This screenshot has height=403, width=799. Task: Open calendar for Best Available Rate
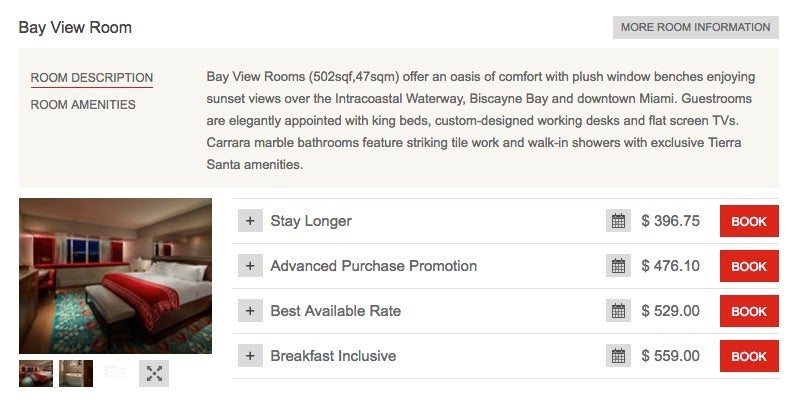tap(618, 311)
